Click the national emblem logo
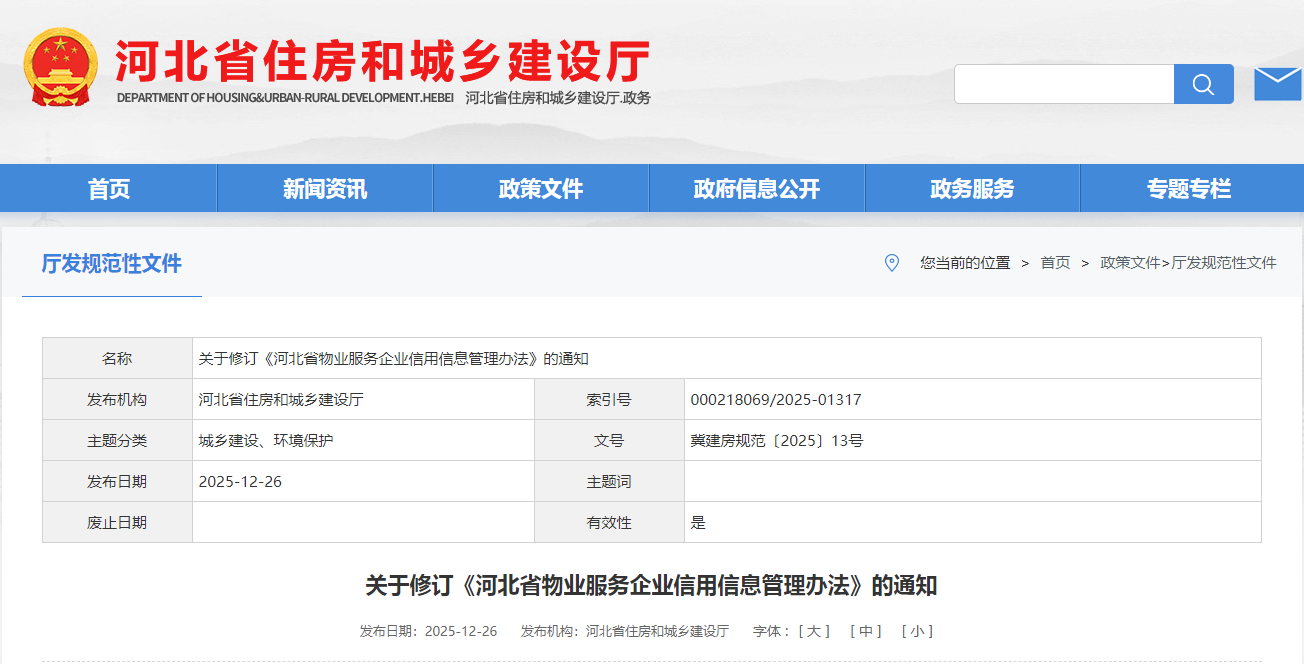The height and width of the screenshot is (664, 1304). point(61,67)
